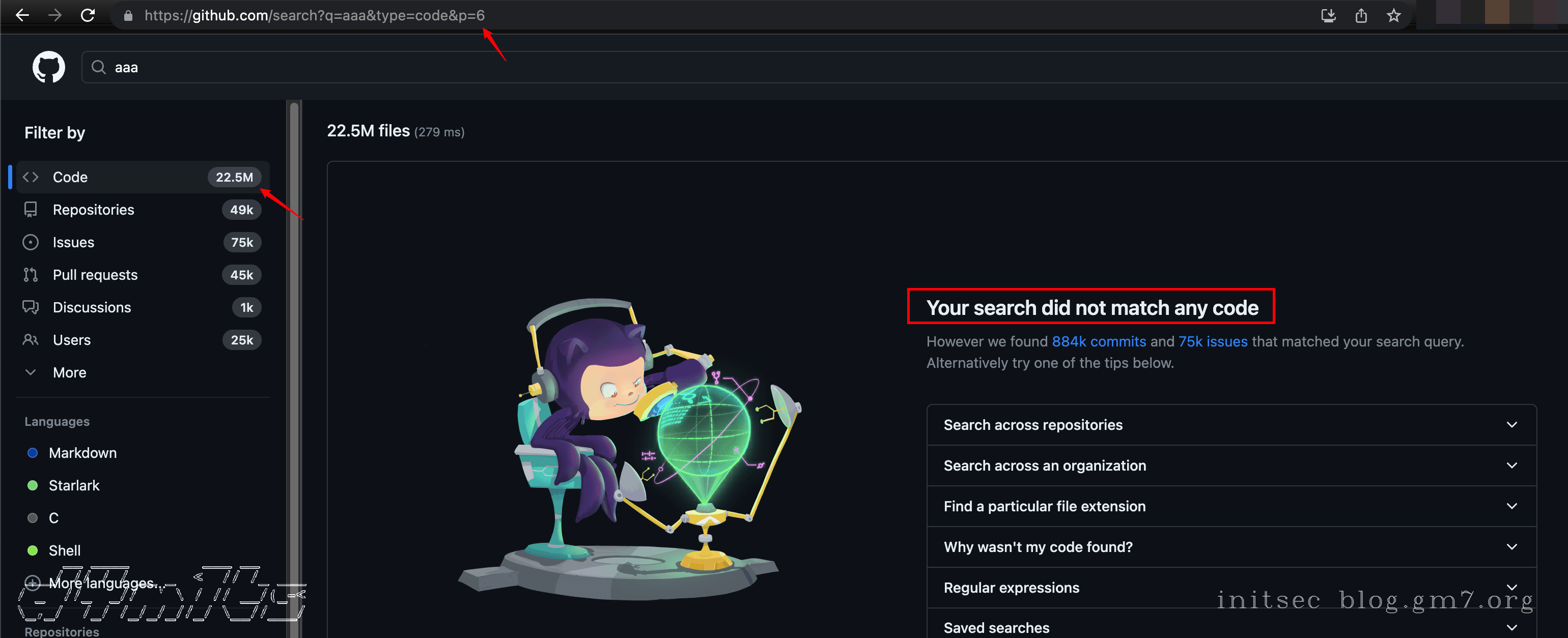1568x638 pixels.
Task: Click the More filter category
Action: tap(69, 371)
